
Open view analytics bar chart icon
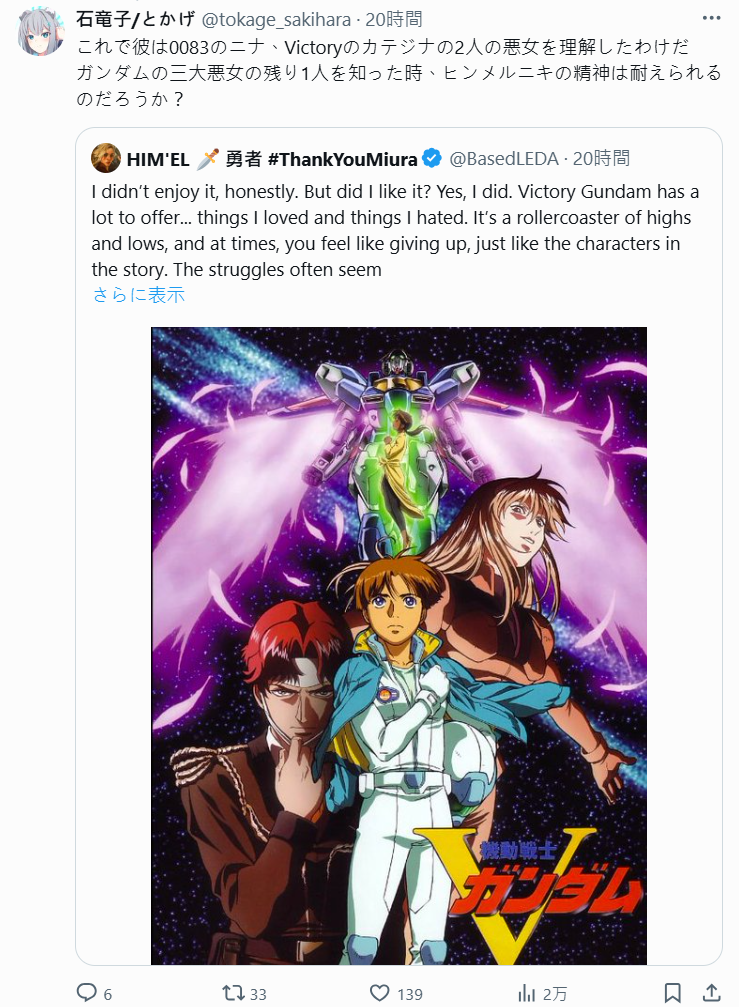pos(526,994)
